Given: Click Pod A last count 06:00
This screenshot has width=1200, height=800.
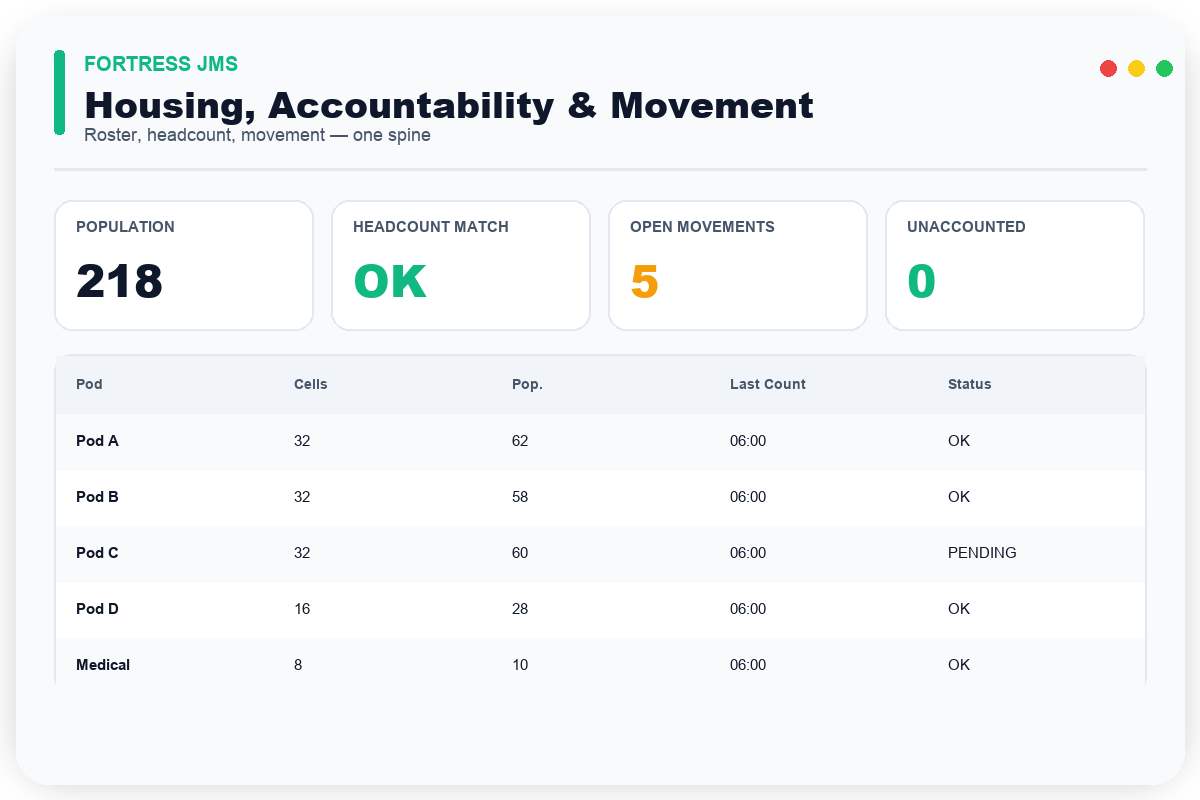Looking at the screenshot, I should tap(748, 441).
